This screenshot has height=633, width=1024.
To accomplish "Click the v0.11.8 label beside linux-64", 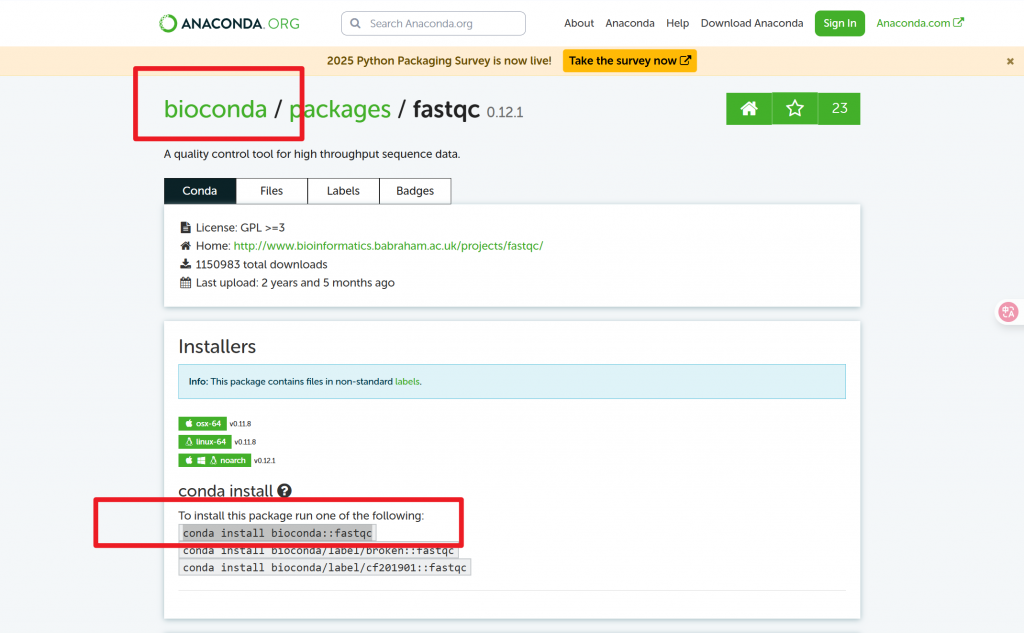I will coord(246,442).
